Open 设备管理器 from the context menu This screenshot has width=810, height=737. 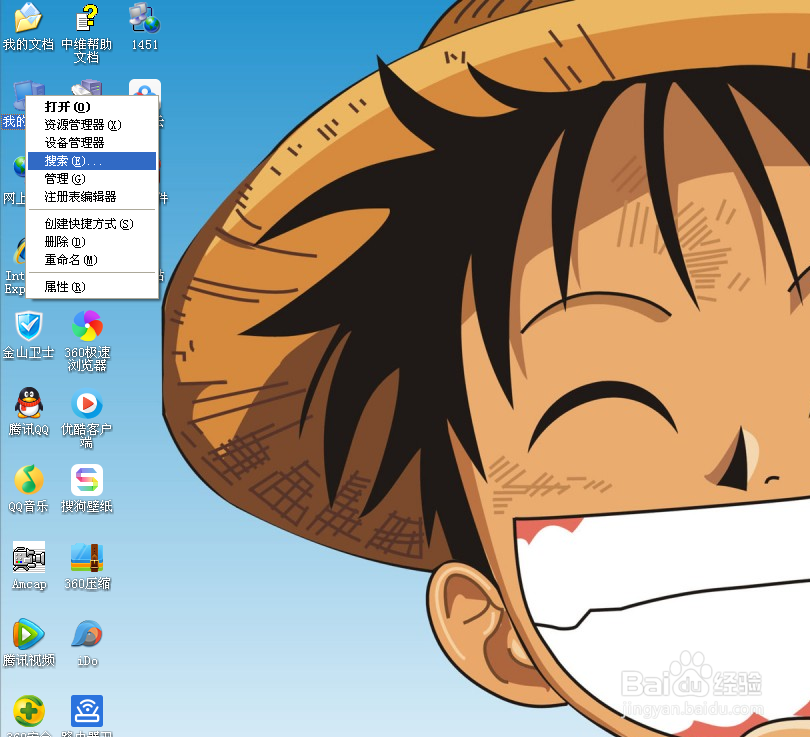[92, 143]
